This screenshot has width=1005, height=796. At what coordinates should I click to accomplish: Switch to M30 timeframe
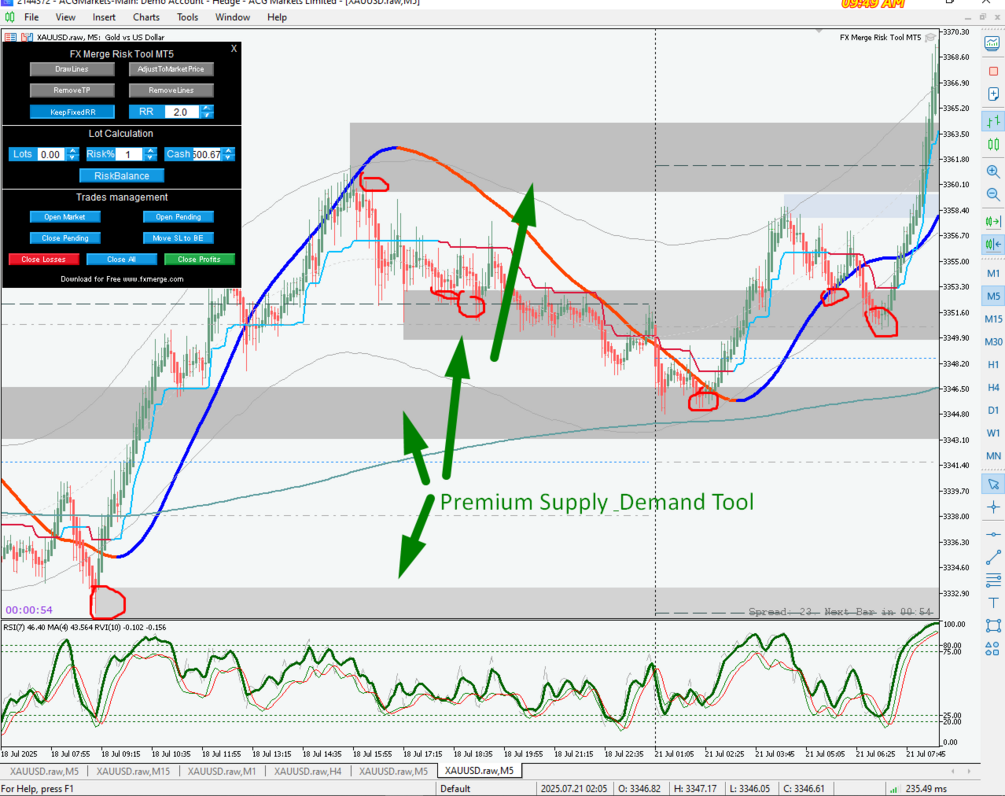993,342
